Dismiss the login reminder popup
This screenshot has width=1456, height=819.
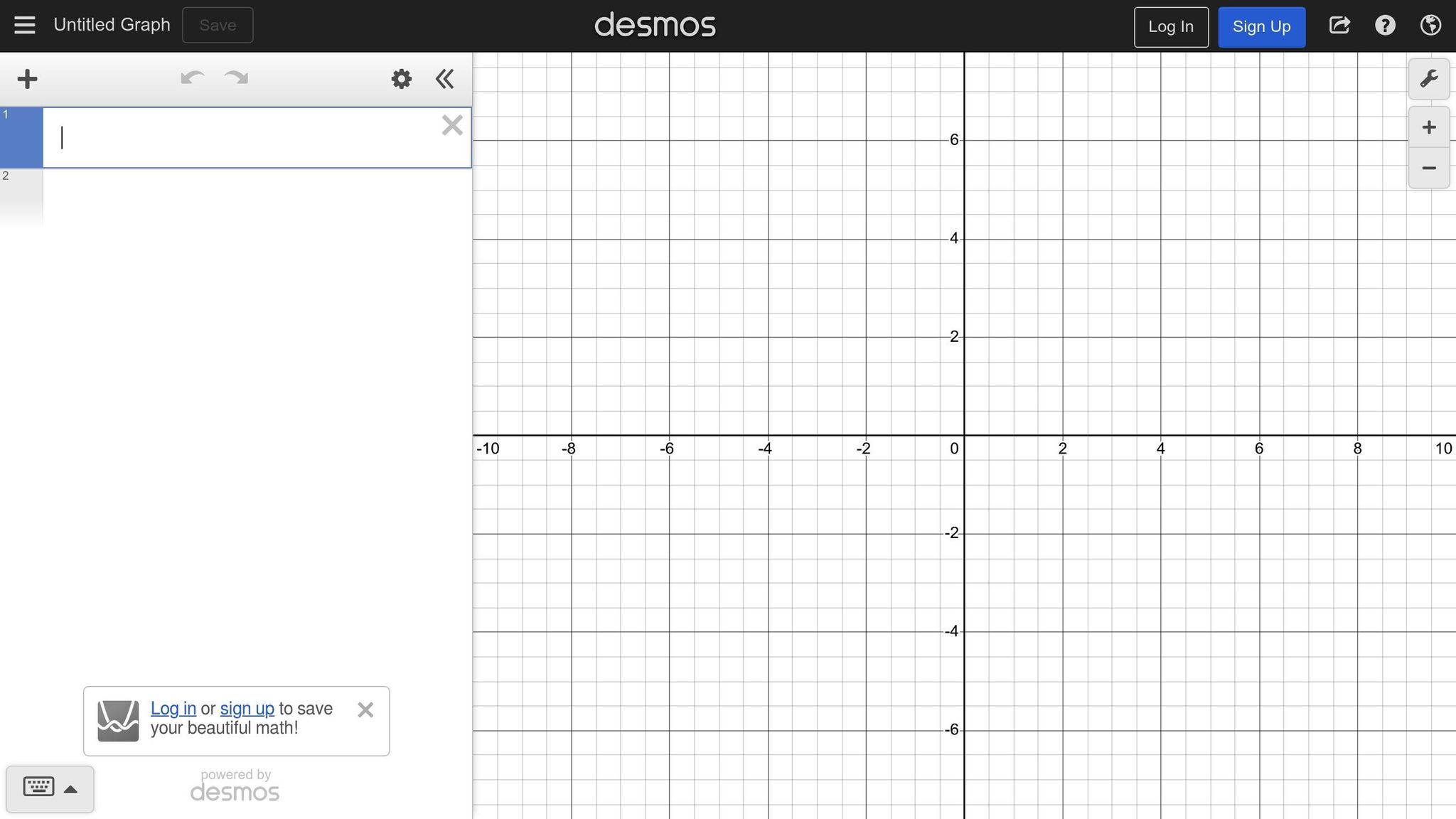click(366, 710)
